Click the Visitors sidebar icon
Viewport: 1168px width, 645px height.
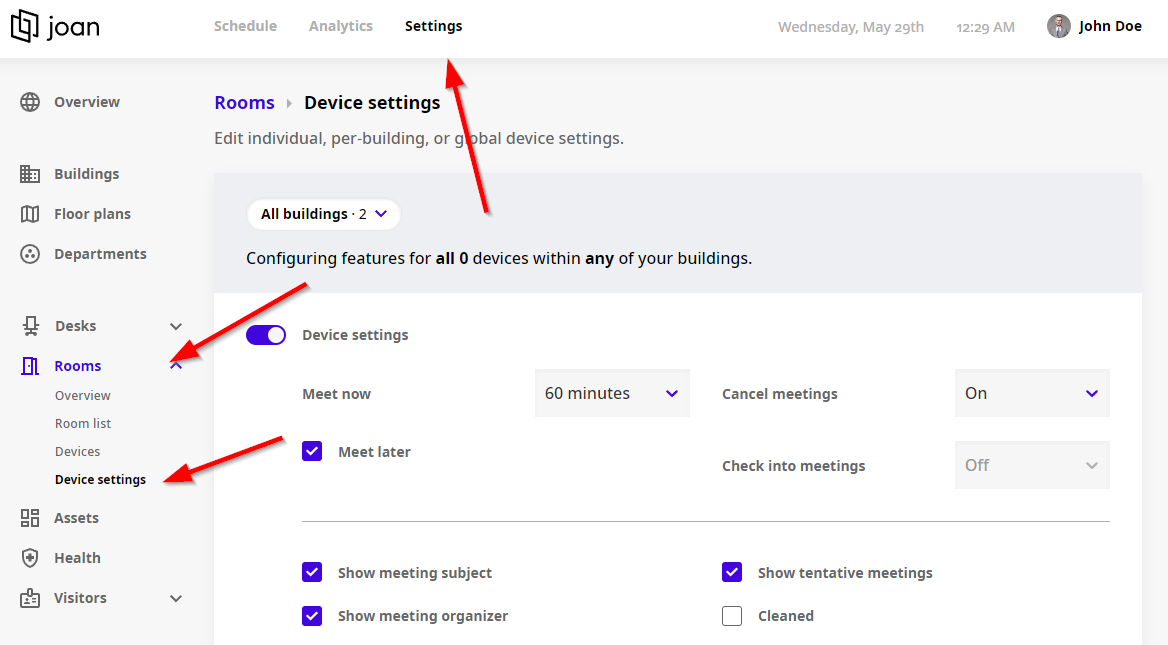click(x=29, y=597)
